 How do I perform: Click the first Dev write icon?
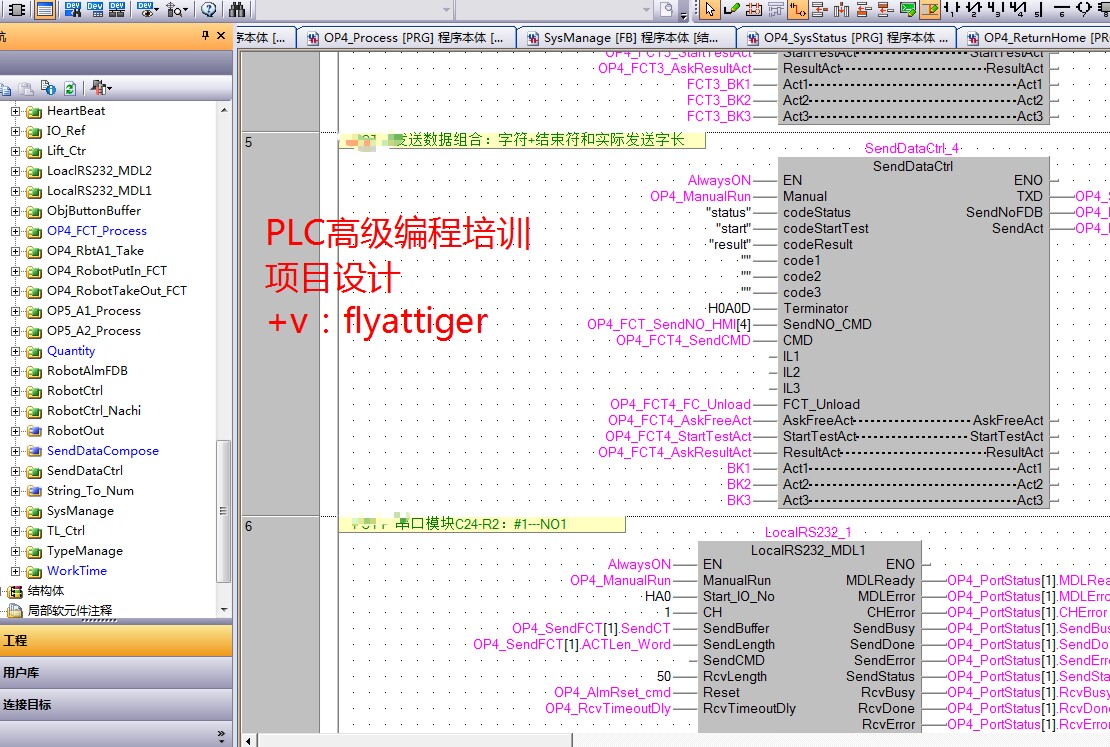73,9
